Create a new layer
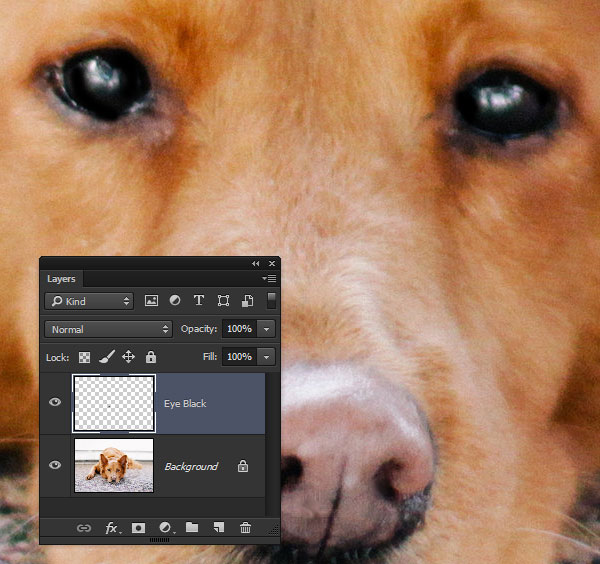 click(219, 528)
